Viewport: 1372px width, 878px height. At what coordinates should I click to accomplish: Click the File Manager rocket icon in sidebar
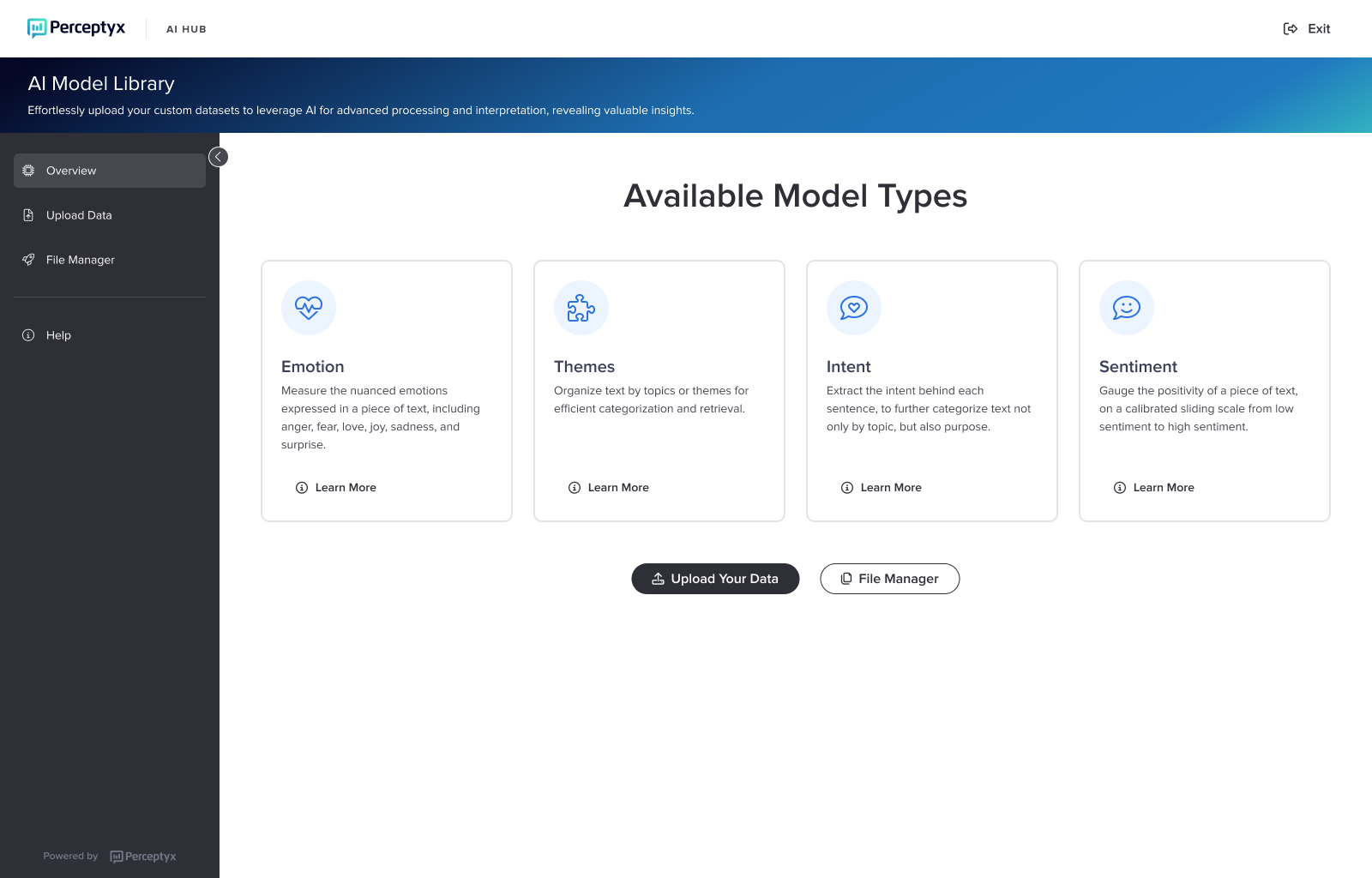tap(28, 260)
